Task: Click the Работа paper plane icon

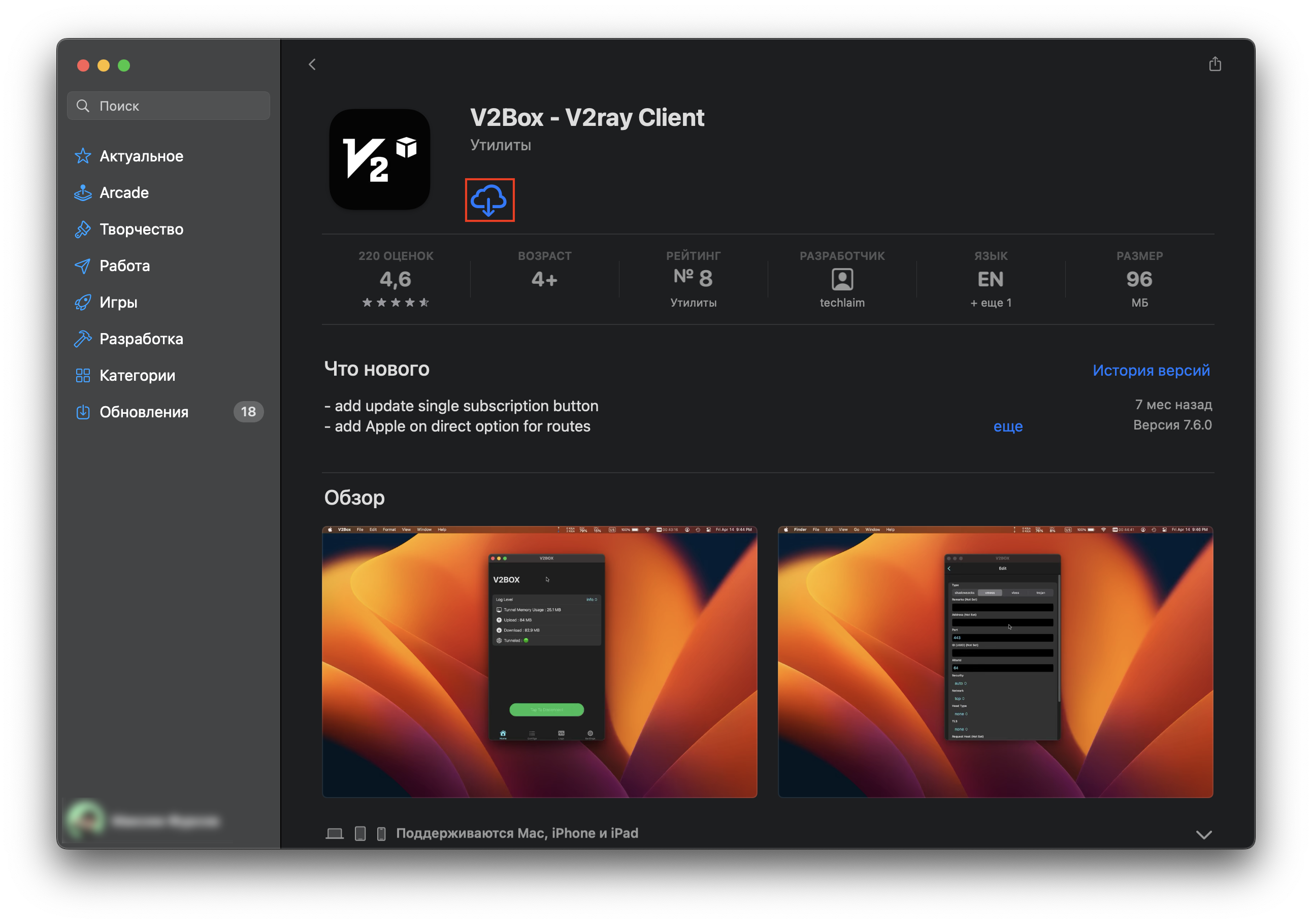Action: pos(83,266)
